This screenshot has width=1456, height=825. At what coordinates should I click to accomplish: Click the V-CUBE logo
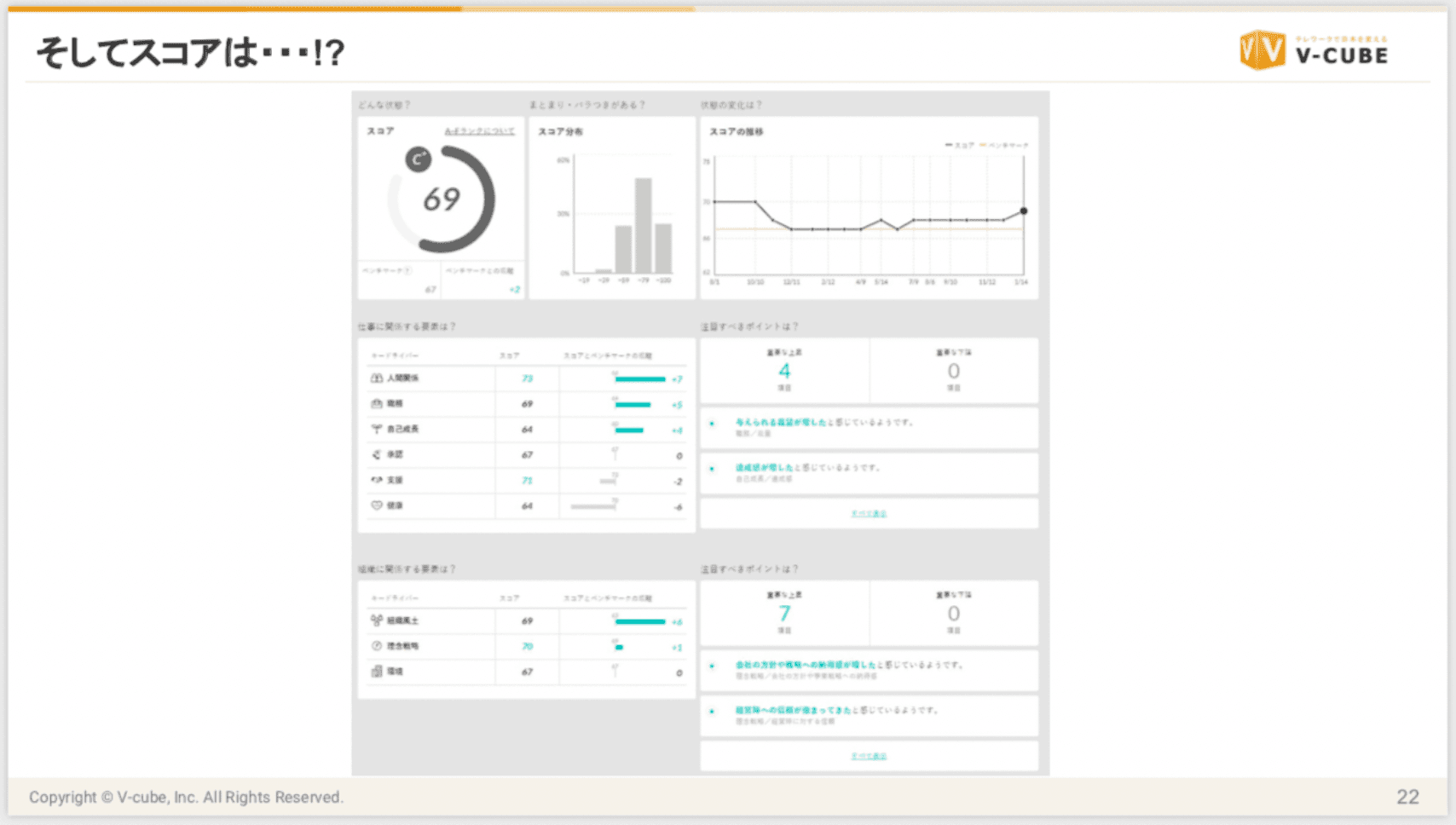point(1314,50)
